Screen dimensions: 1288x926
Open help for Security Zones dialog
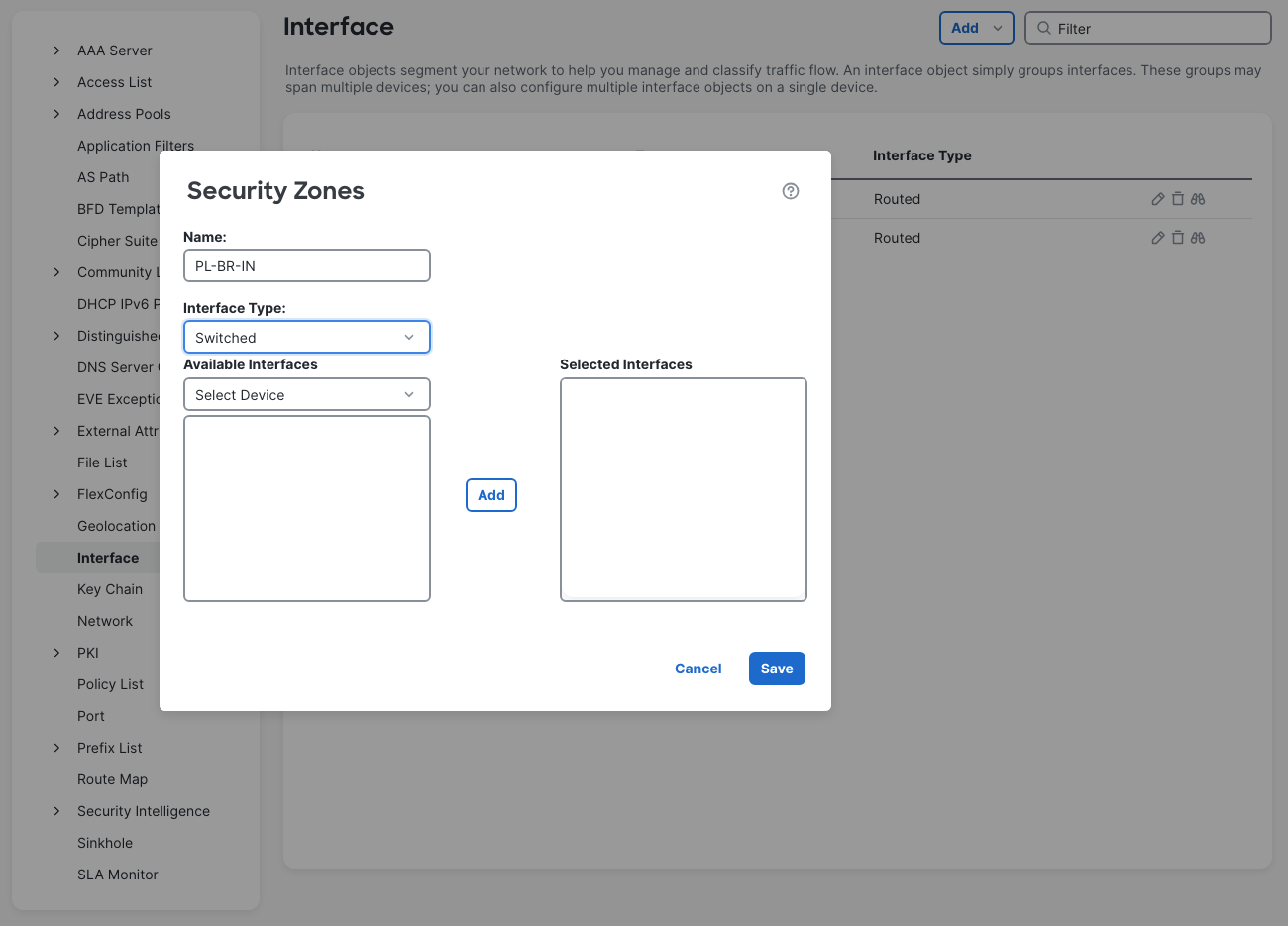tap(791, 191)
